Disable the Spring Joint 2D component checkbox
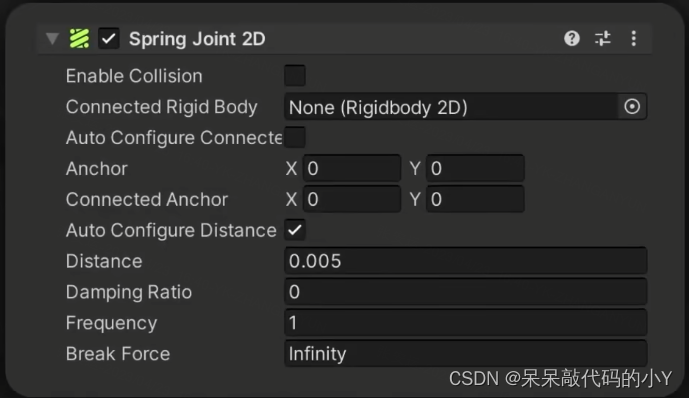 (109, 39)
